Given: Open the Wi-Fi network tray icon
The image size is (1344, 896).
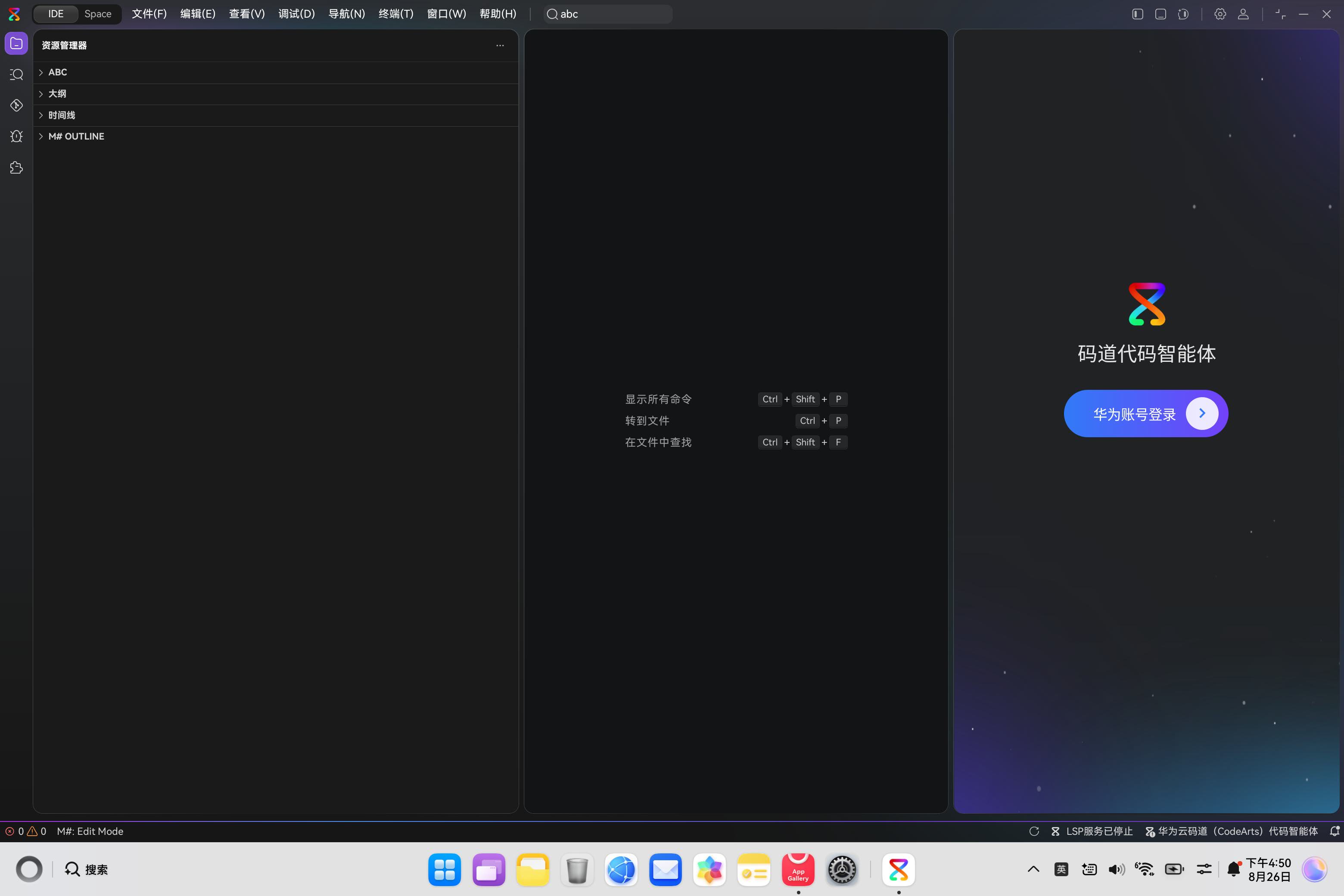Looking at the screenshot, I should coord(1145,869).
